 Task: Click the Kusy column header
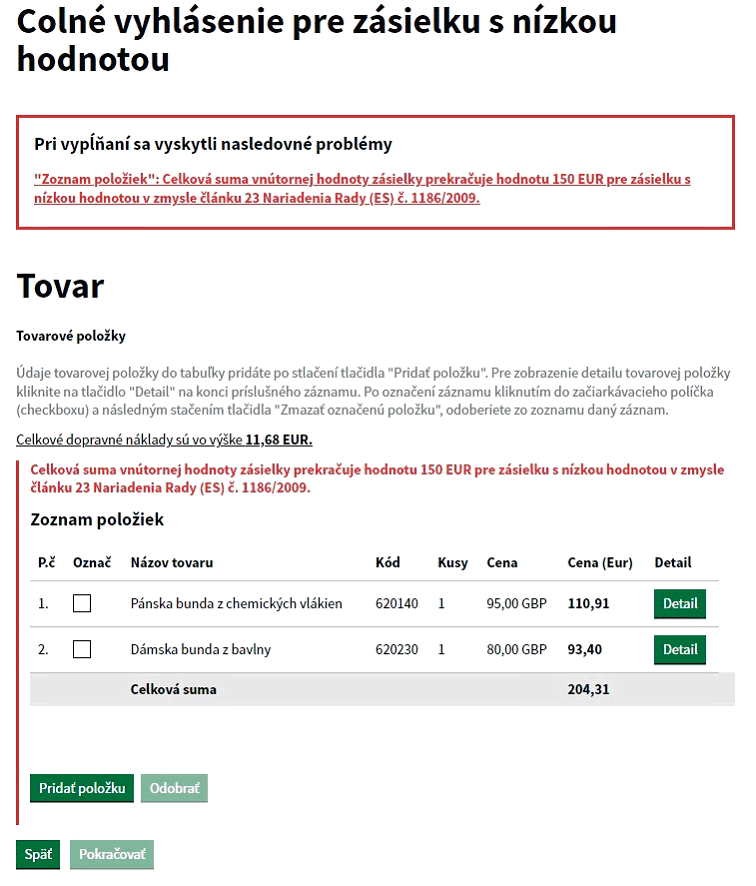coord(453,563)
